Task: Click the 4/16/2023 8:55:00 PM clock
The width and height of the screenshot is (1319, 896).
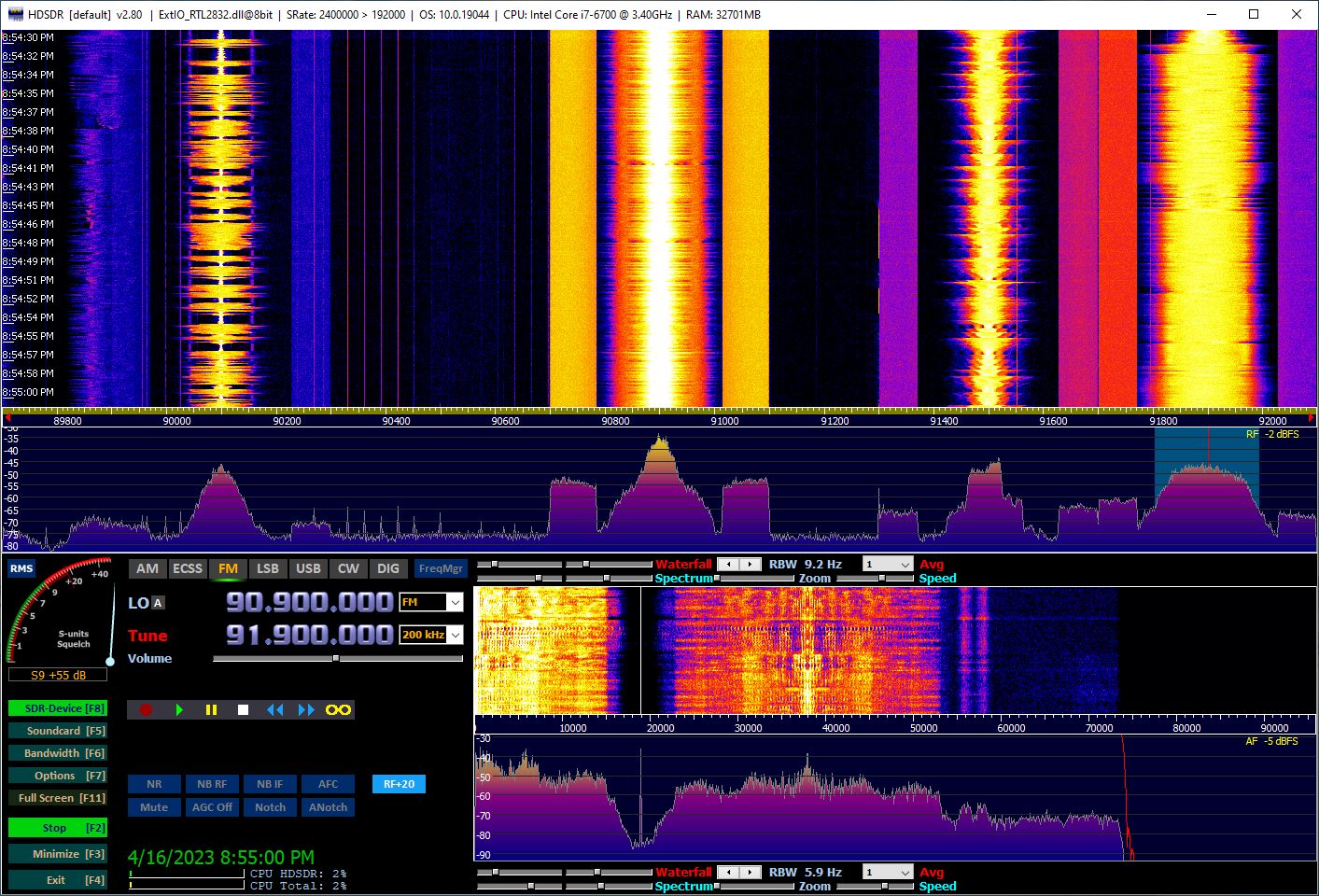Action: [221, 857]
